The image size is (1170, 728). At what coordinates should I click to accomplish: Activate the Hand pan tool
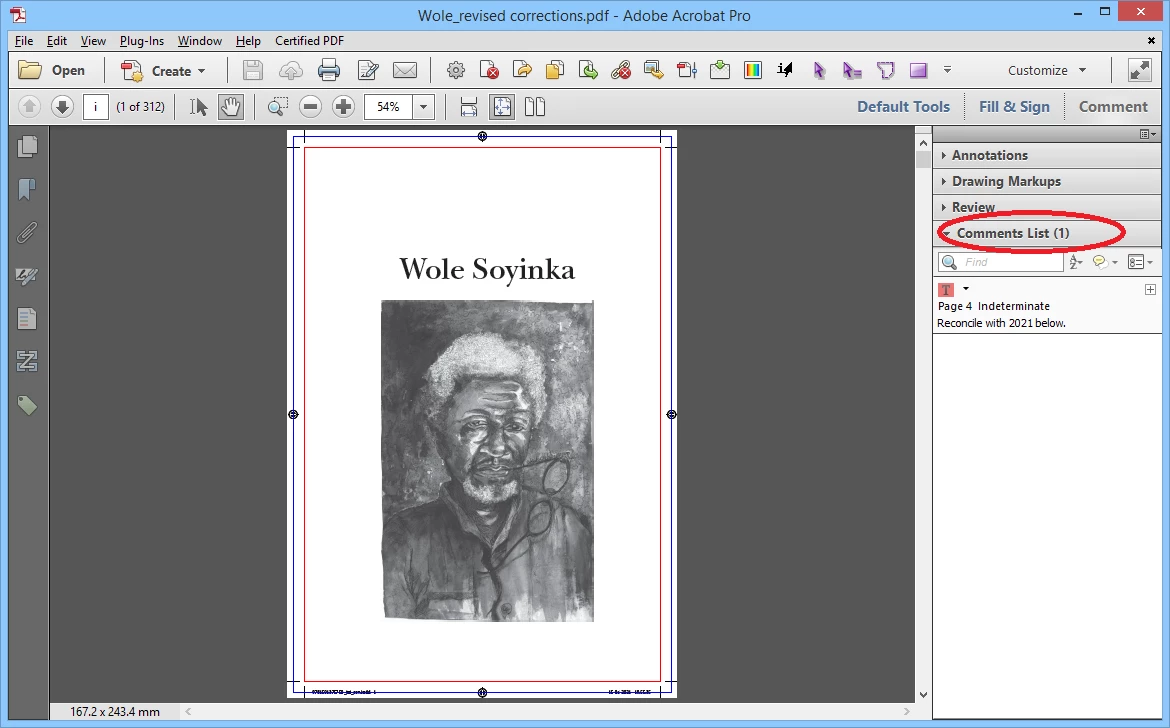231,107
